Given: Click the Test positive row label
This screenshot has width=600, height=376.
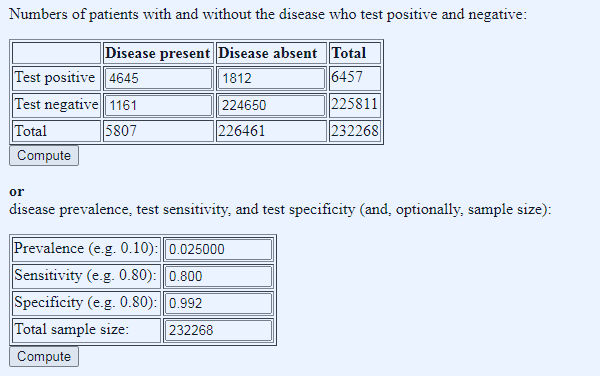Looking at the screenshot, I should coord(56,78).
